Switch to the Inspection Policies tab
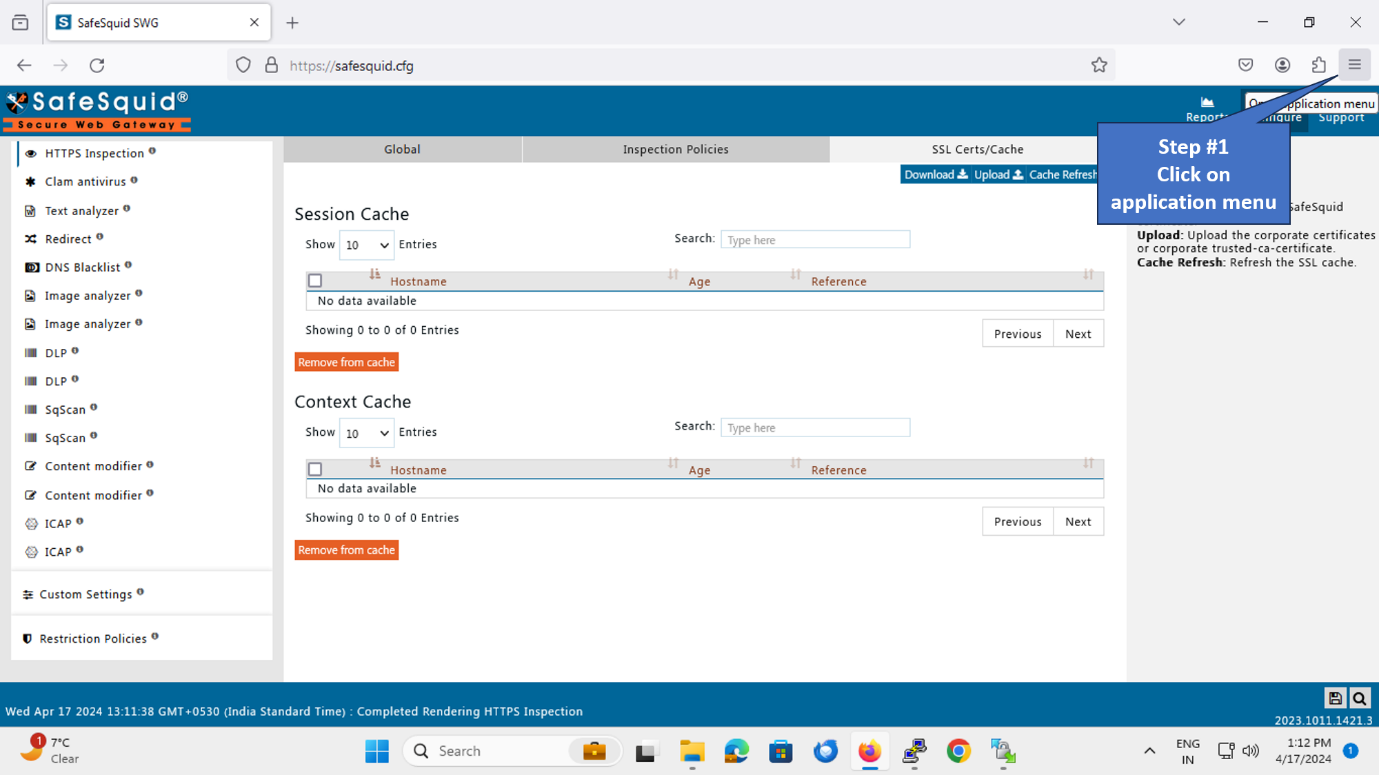Screen dimensions: 1379x775 point(675,149)
